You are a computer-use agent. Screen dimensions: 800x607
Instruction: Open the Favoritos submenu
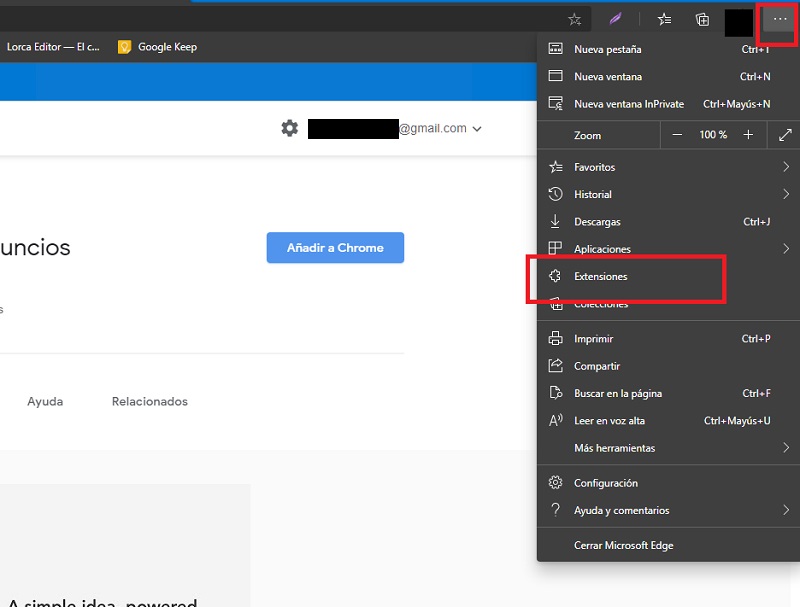point(668,167)
